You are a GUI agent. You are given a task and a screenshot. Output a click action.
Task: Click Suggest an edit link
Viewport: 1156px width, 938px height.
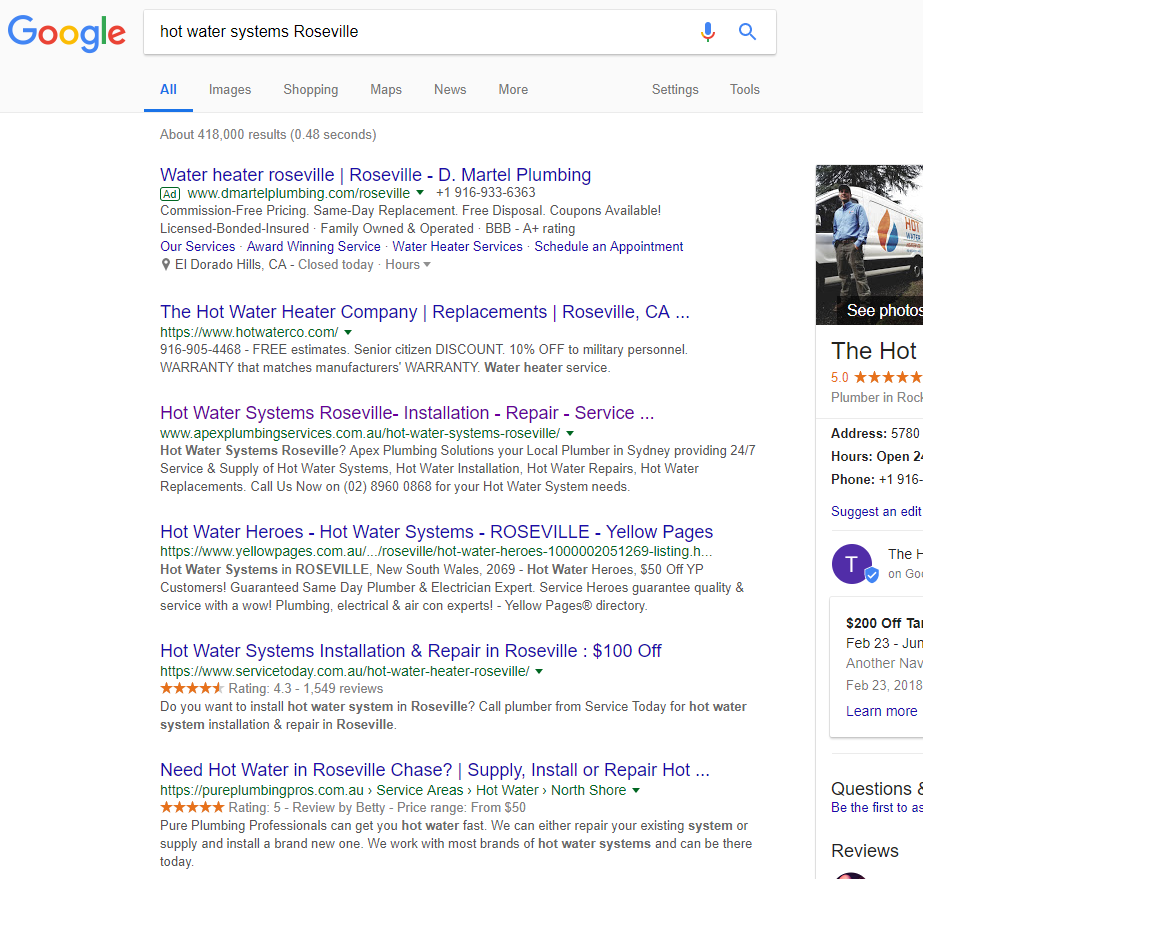(876, 512)
